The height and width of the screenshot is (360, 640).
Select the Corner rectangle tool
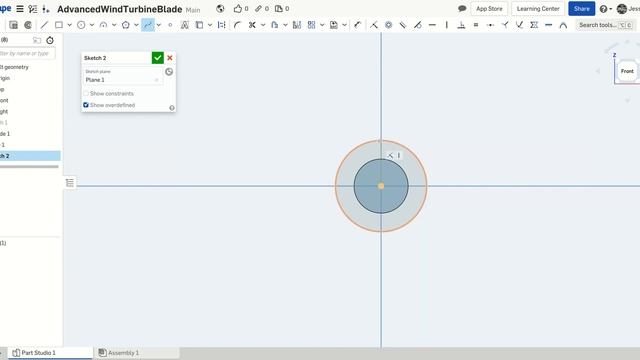[x=59, y=25]
